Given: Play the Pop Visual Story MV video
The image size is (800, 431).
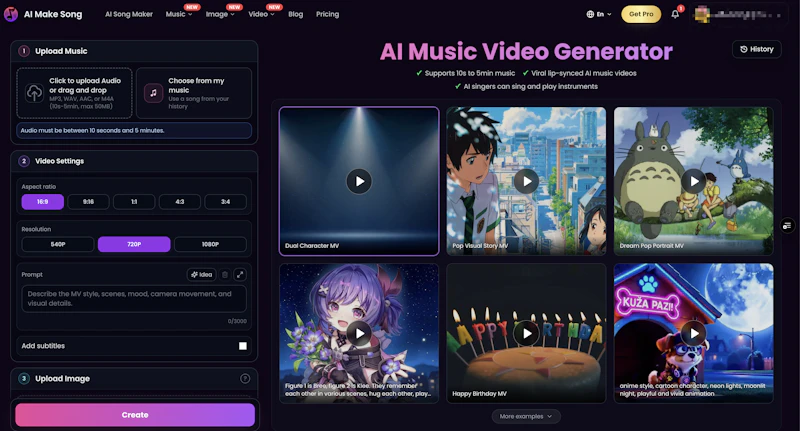Looking at the screenshot, I should [x=527, y=181].
